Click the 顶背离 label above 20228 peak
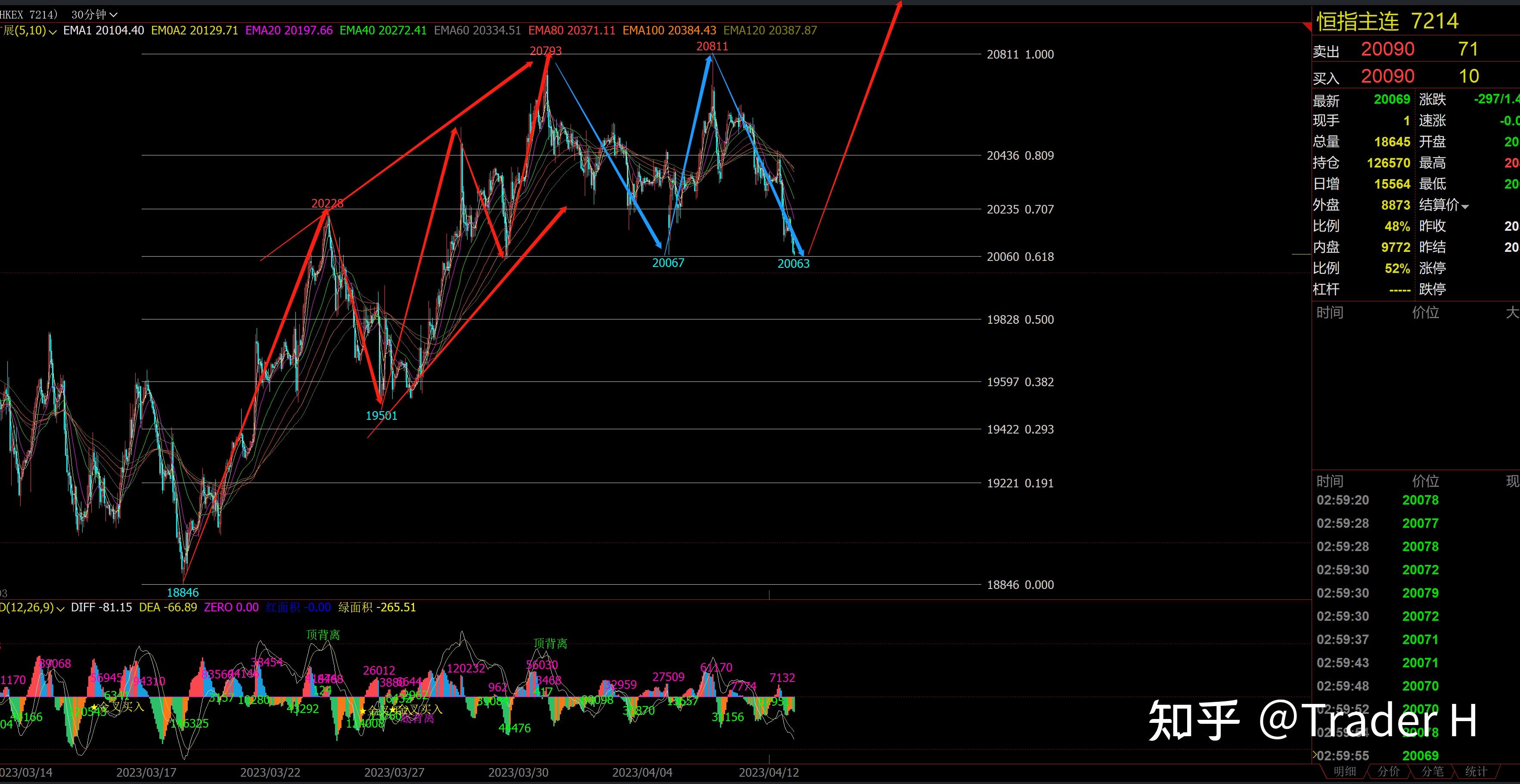Screen dimensions: 1520x784 click(x=323, y=635)
